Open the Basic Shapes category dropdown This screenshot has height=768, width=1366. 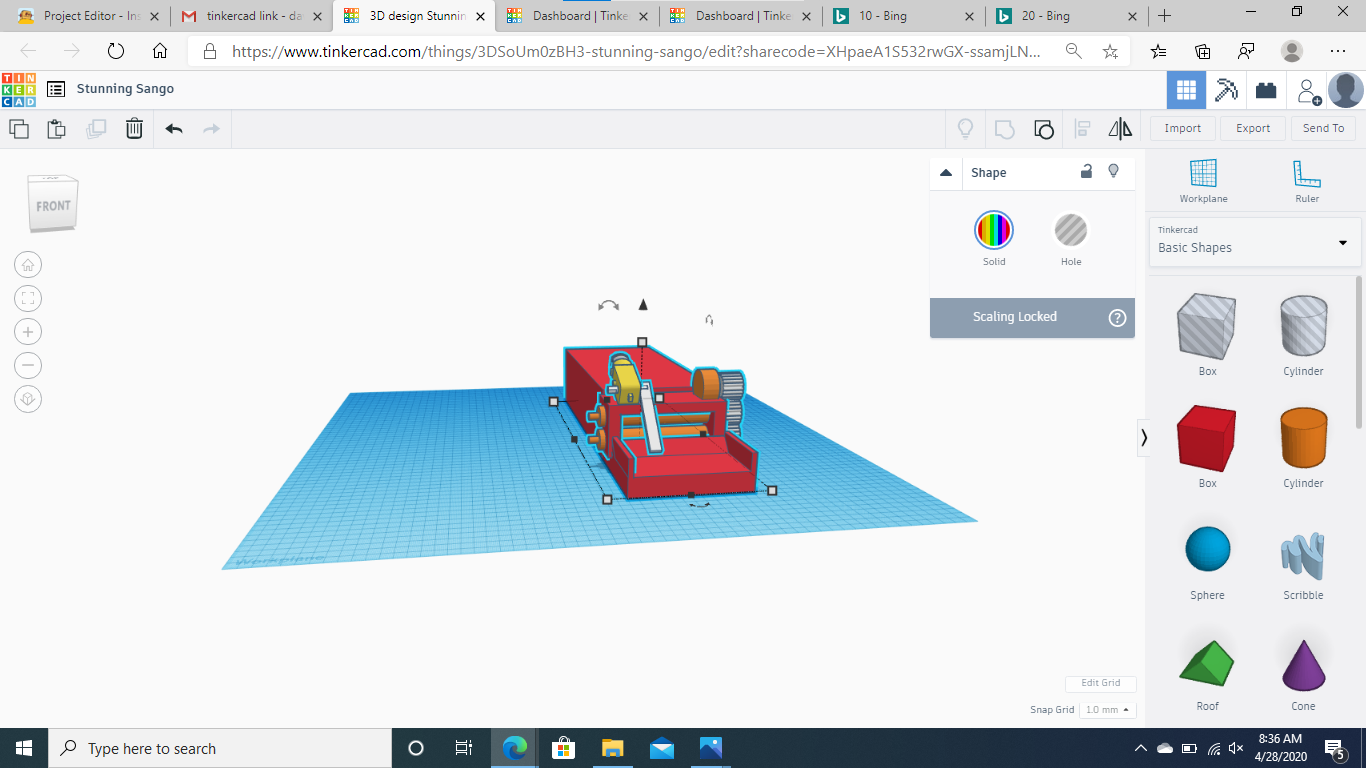[1255, 241]
